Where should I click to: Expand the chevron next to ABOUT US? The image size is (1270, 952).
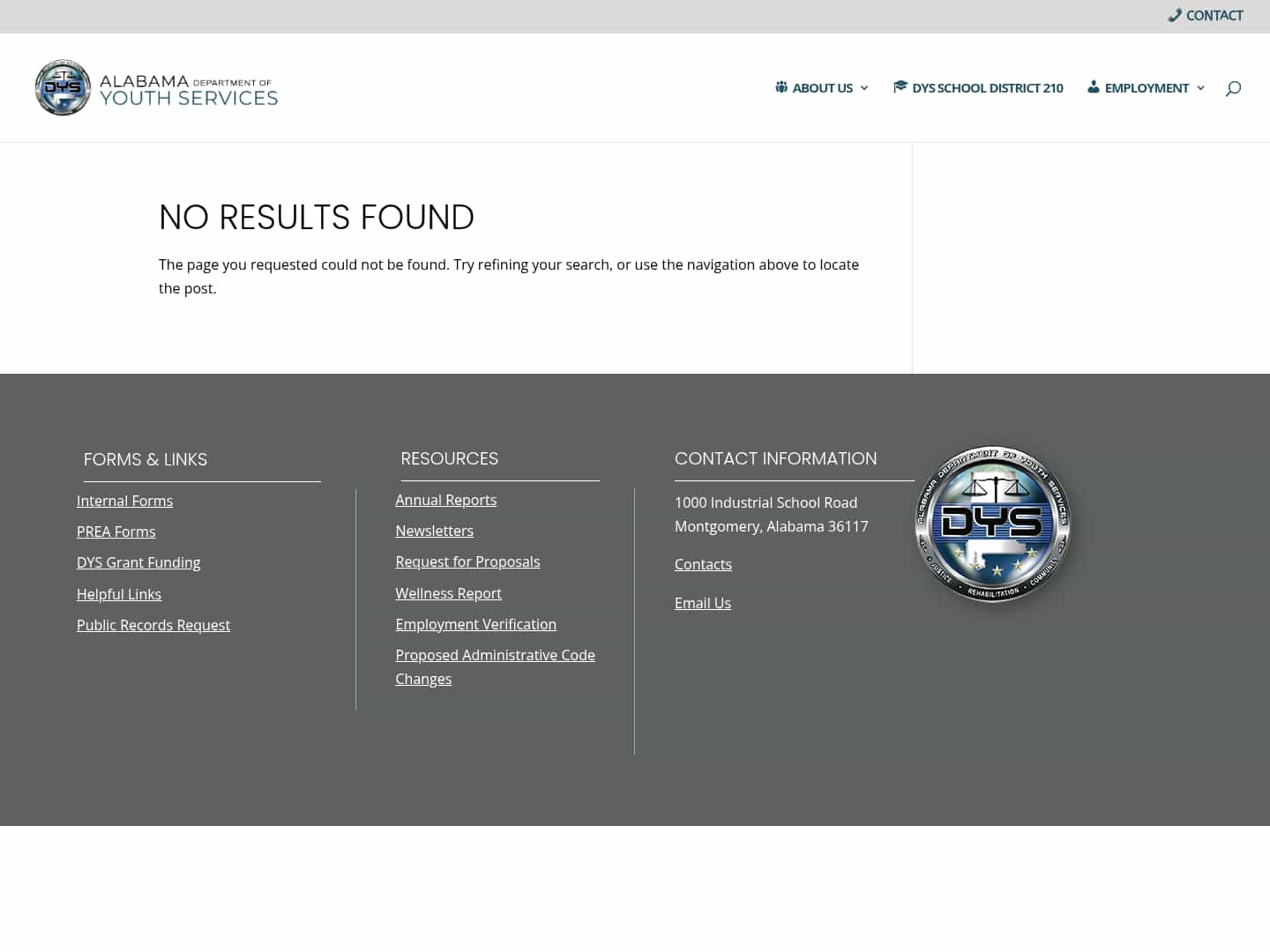(x=864, y=88)
